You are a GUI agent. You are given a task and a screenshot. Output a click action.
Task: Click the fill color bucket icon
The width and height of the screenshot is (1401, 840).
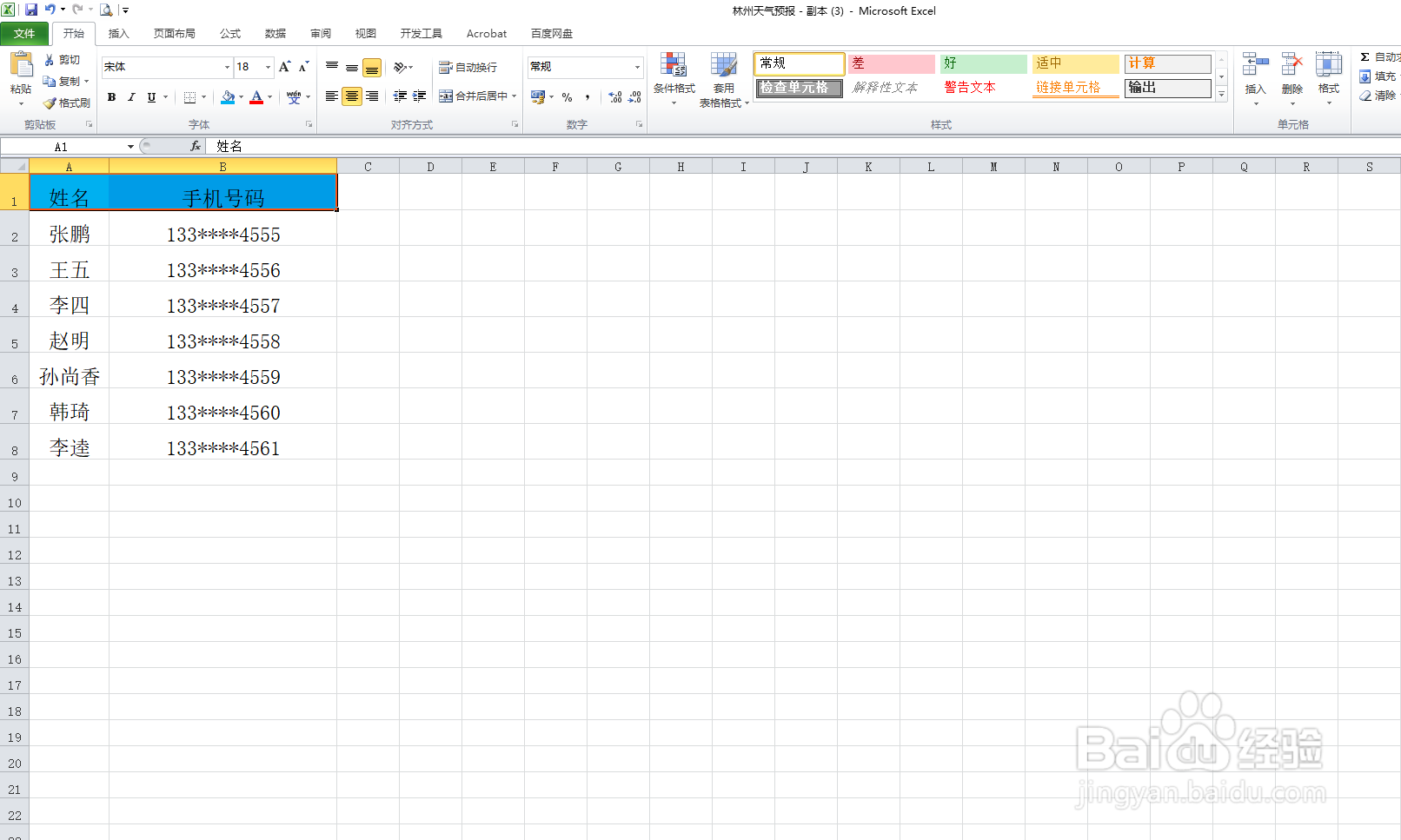click(228, 97)
